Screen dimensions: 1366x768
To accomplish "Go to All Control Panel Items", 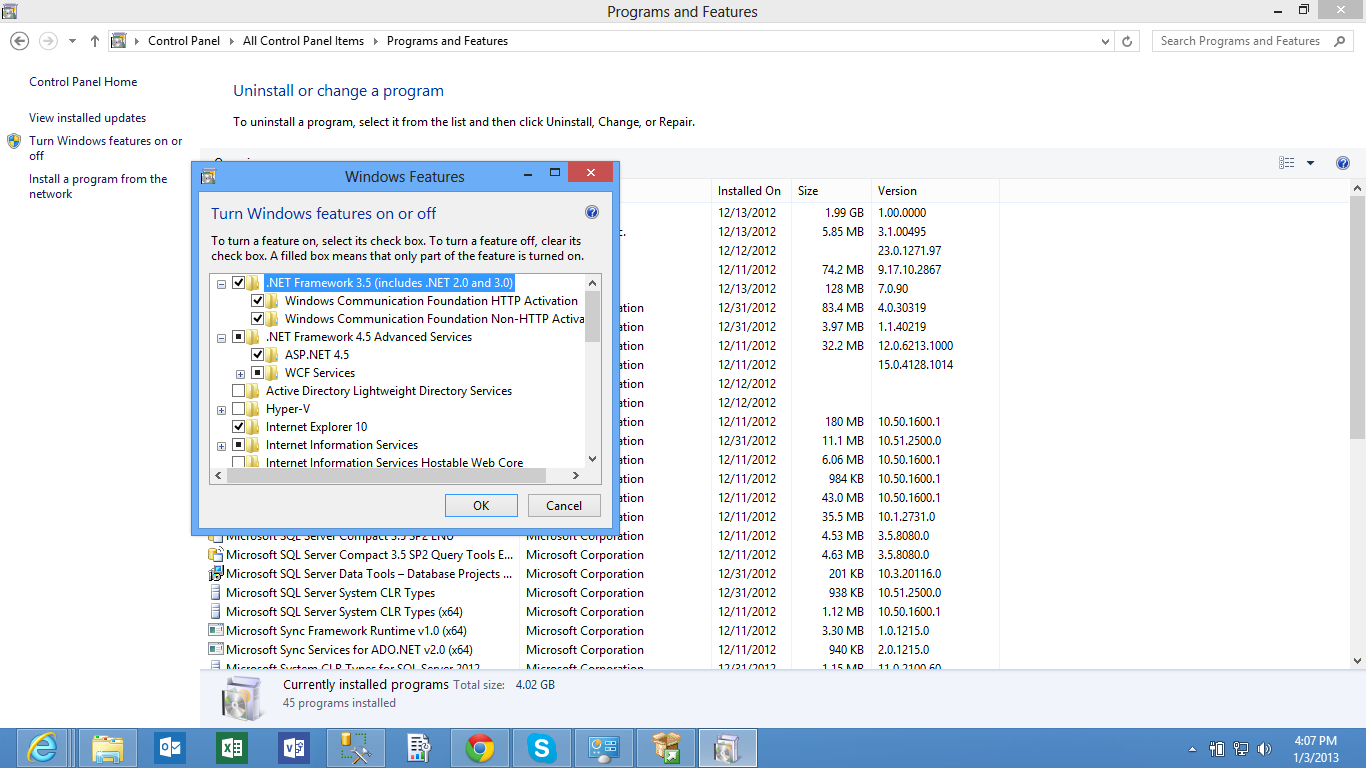I will (303, 41).
